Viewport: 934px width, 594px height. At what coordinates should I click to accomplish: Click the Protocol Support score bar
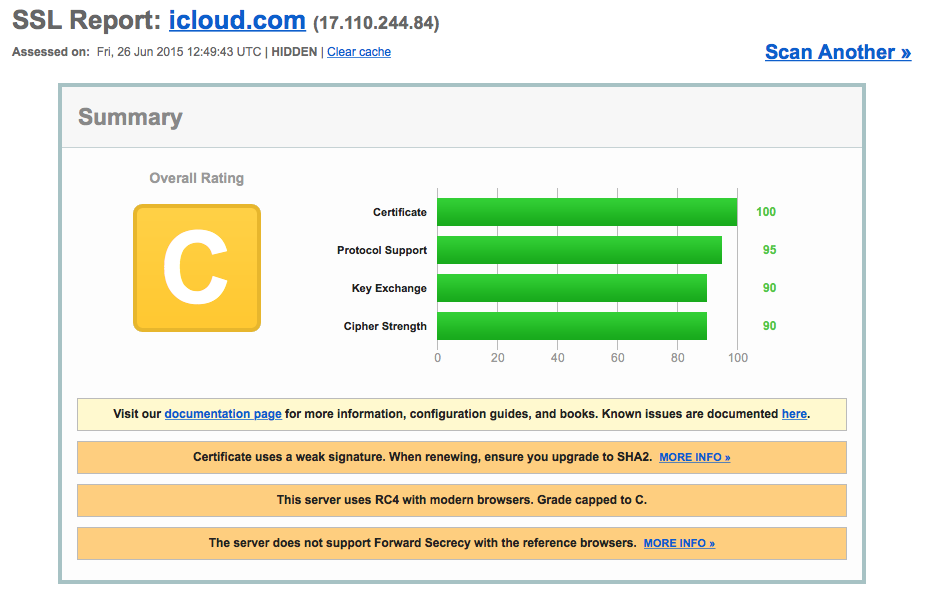(580, 250)
